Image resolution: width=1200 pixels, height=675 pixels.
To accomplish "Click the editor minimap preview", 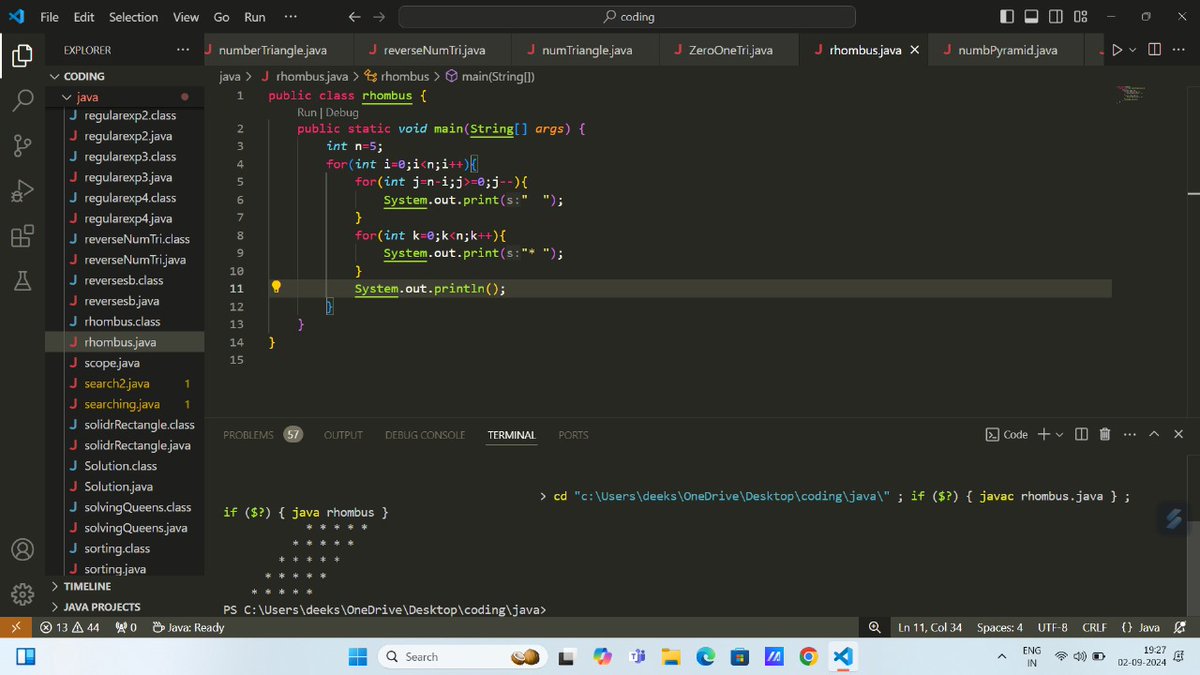I will click(x=1133, y=93).
